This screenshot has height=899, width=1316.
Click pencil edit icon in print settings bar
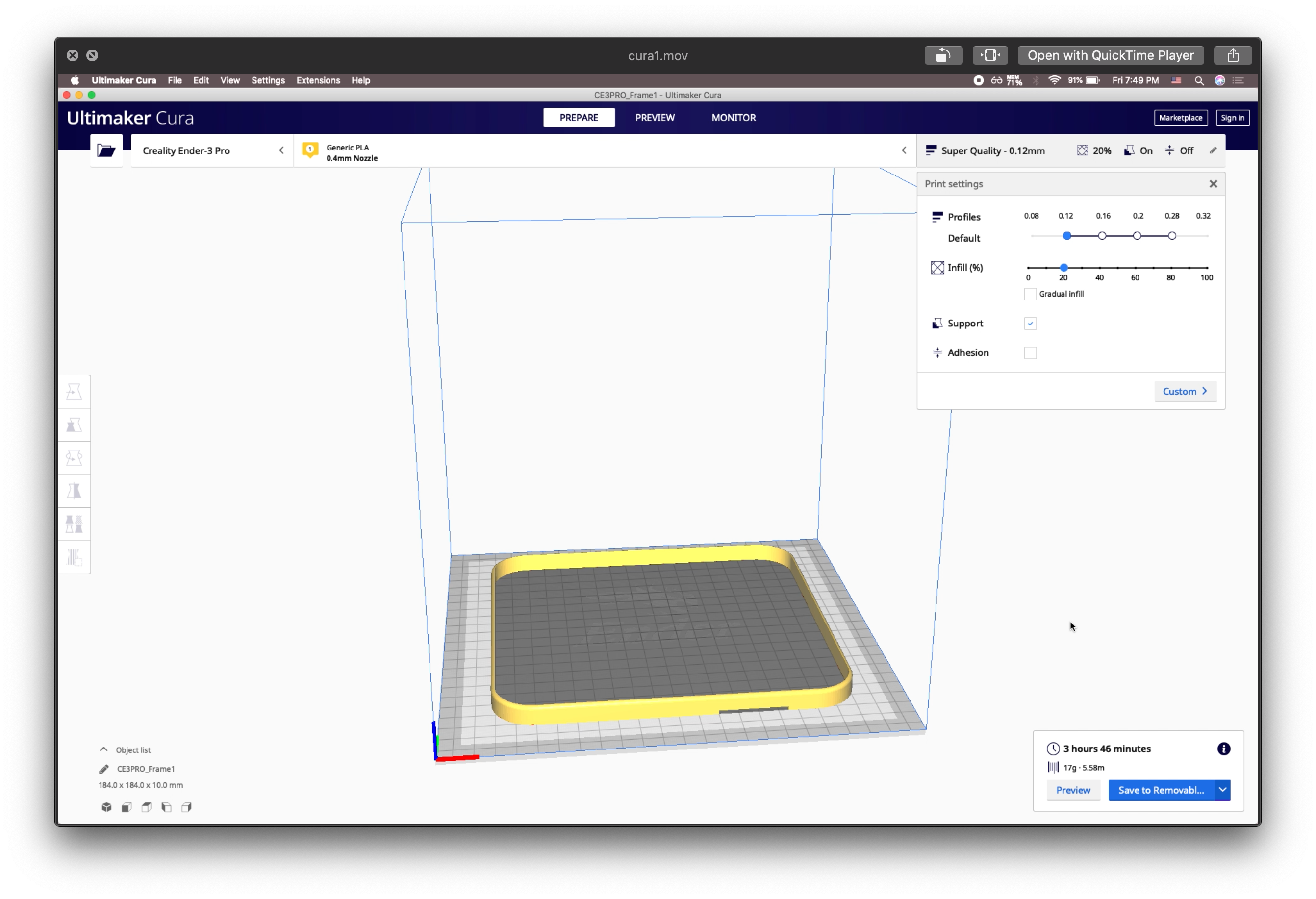pyautogui.click(x=1213, y=150)
